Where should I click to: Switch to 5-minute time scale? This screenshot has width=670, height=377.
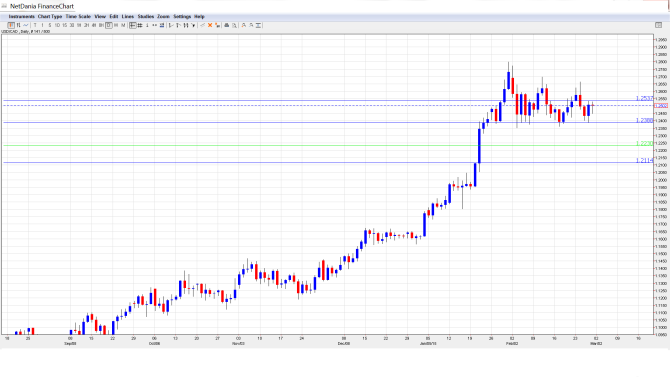click(x=50, y=26)
